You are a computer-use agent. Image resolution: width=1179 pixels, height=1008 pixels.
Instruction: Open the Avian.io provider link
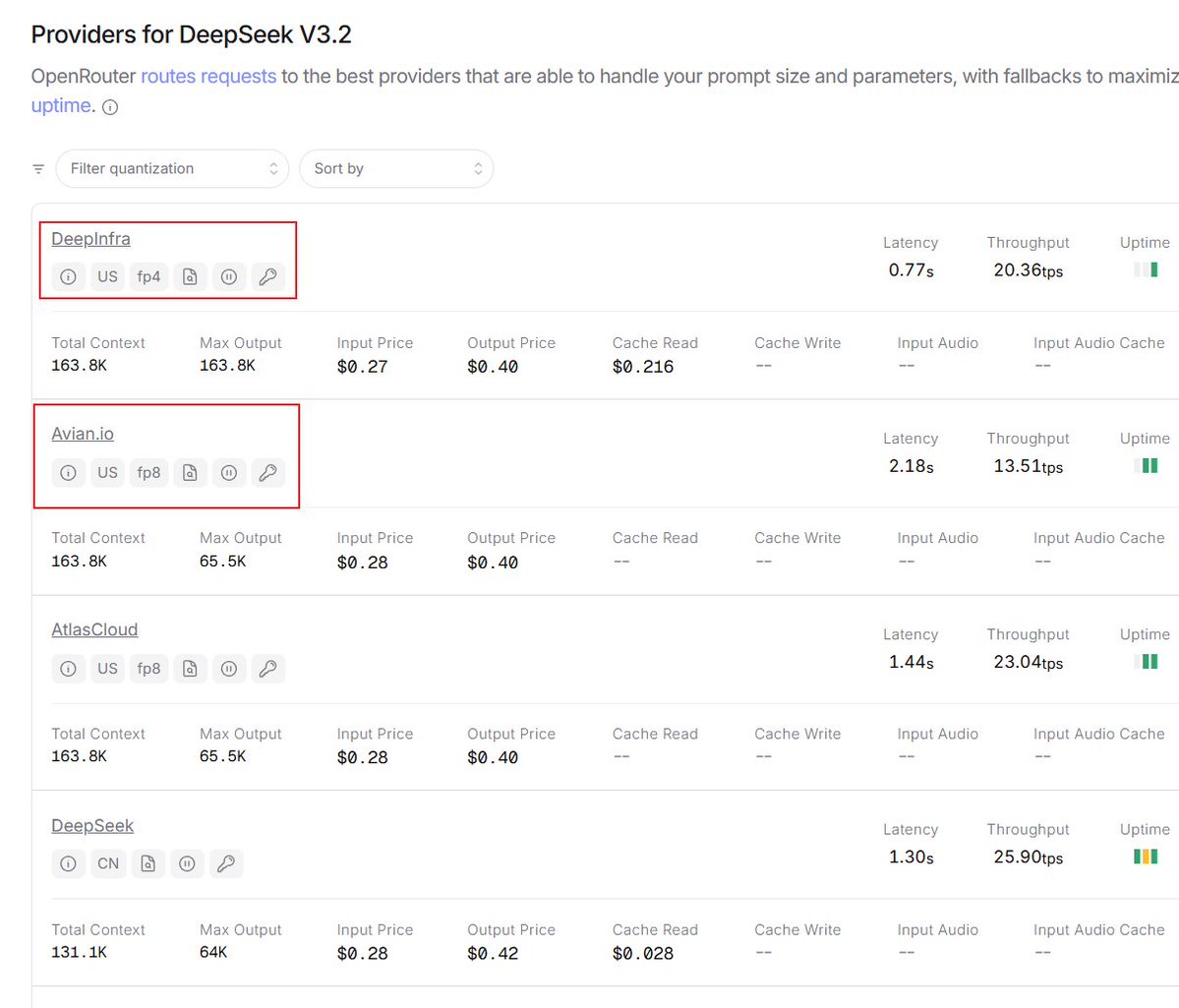tap(83, 434)
